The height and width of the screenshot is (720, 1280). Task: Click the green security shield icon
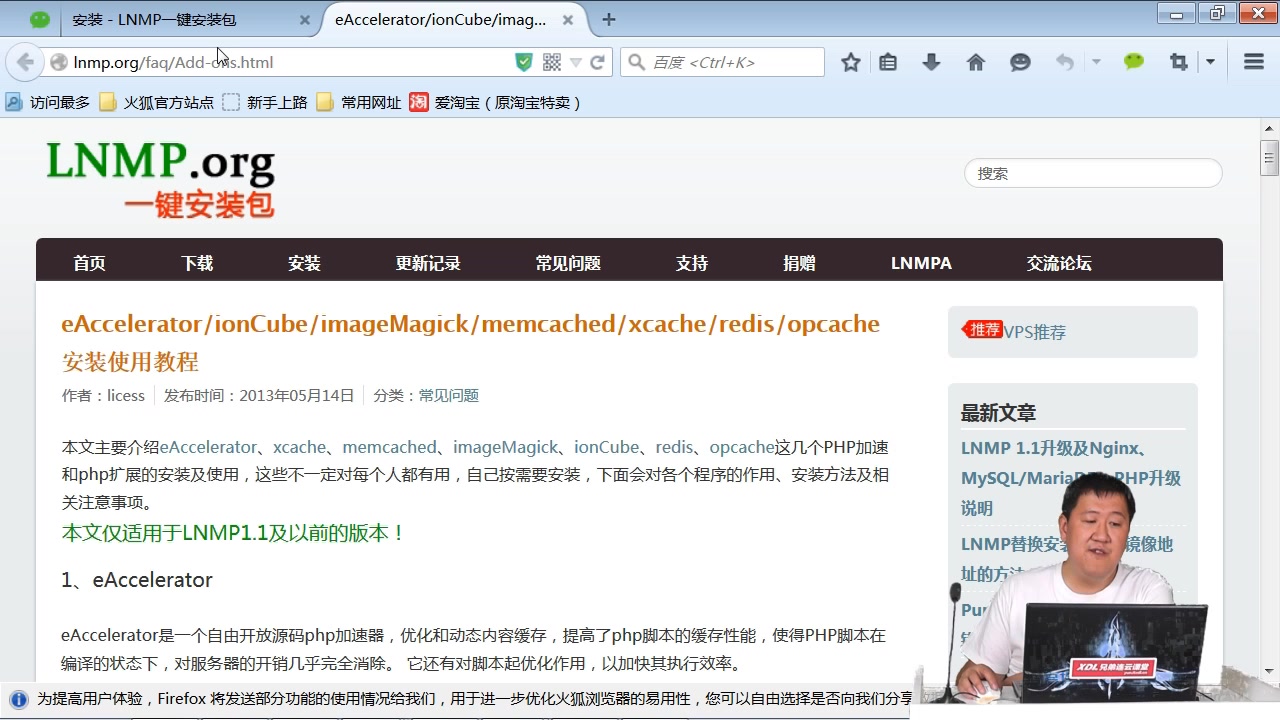pyautogui.click(x=524, y=62)
